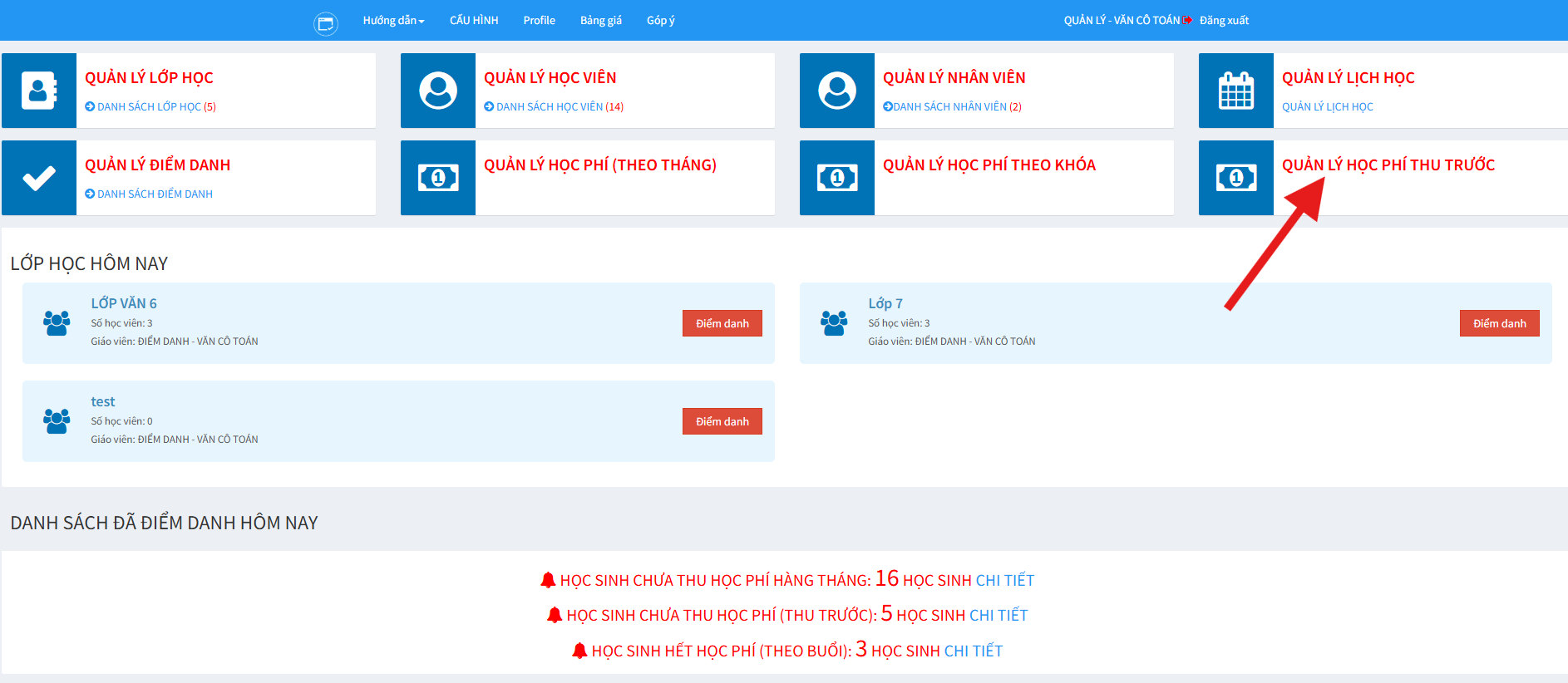Click the schedule management calendar icon

[x=1236, y=91]
